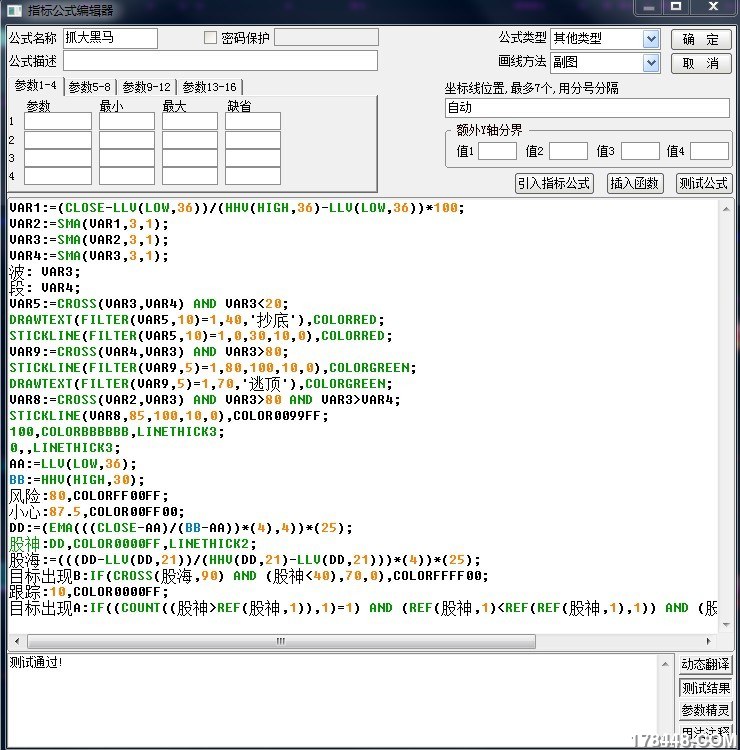
Task: Click the 引入指标公式 button
Action: (554, 183)
